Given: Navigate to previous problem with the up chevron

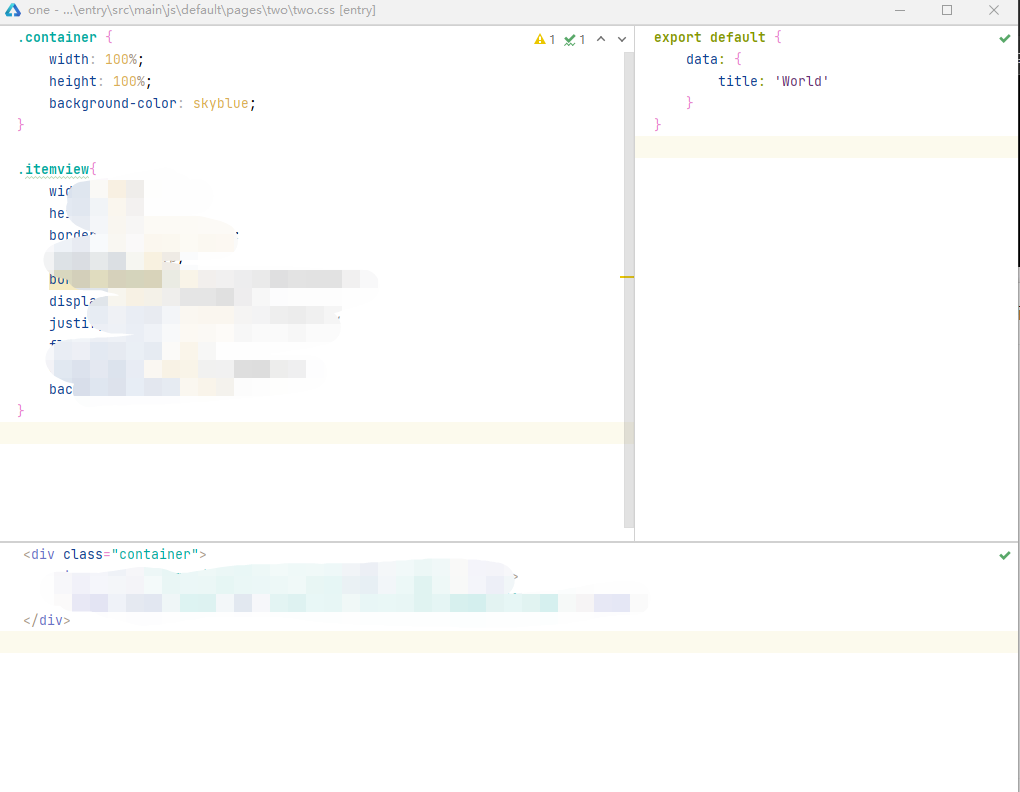Looking at the screenshot, I should [600, 39].
